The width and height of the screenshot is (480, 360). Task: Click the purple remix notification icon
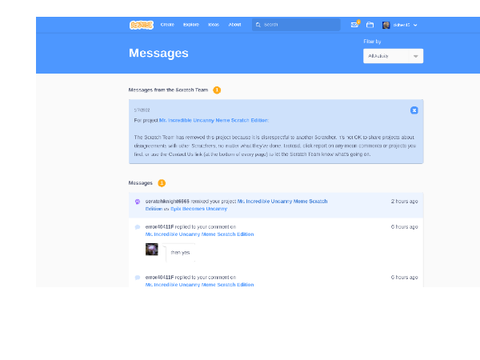[x=137, y=201]
